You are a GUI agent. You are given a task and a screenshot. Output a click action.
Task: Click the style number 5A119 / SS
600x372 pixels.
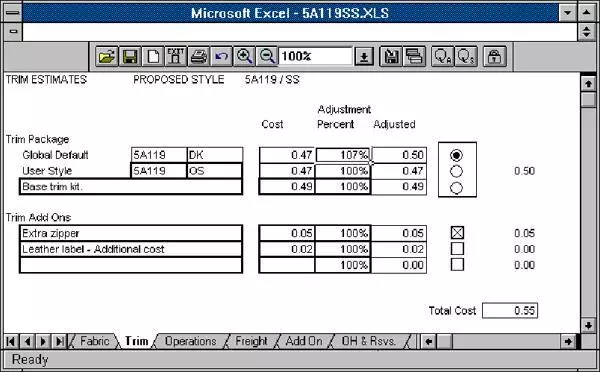(272, 80)
